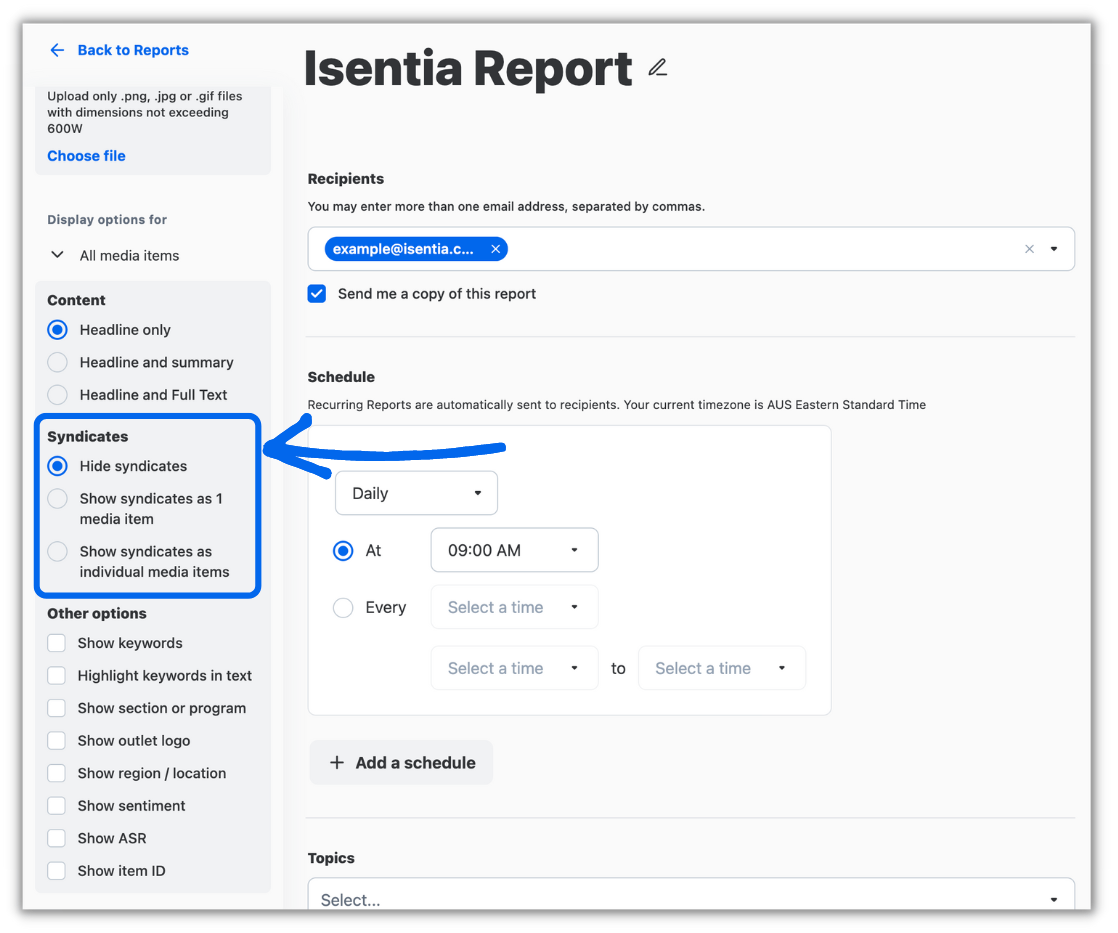Enable Show ASR checkbox
The image size is (1118, 933).
pos(56,838)
